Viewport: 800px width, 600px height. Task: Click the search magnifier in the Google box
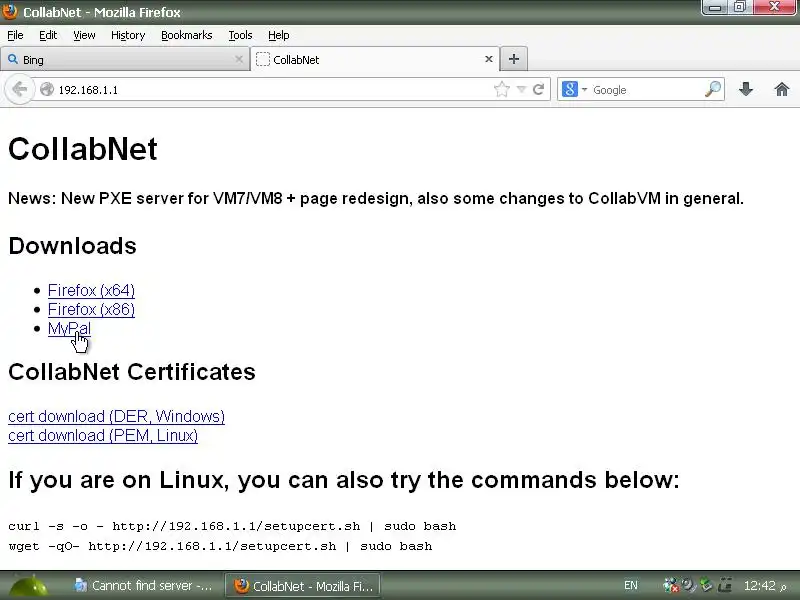pos(713,89)
